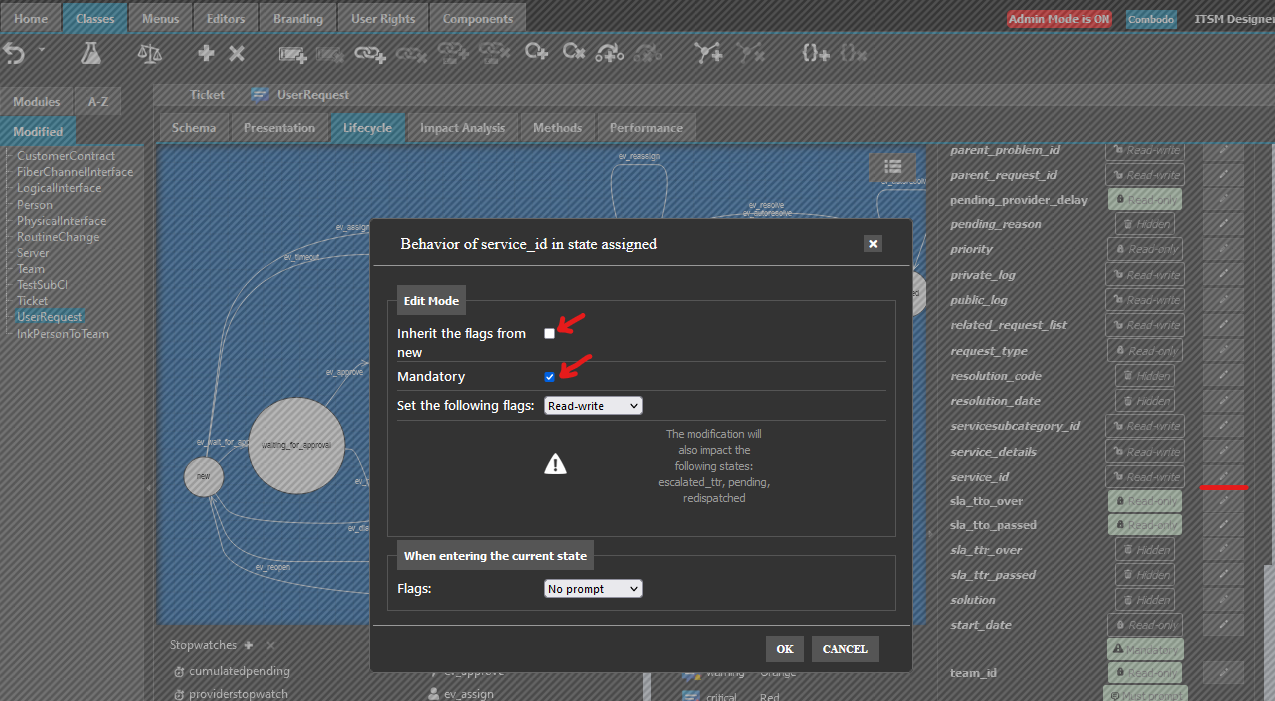The image size is (1275, 701).
Task: Click the balance scales compare icon
Action: [149, 54]
